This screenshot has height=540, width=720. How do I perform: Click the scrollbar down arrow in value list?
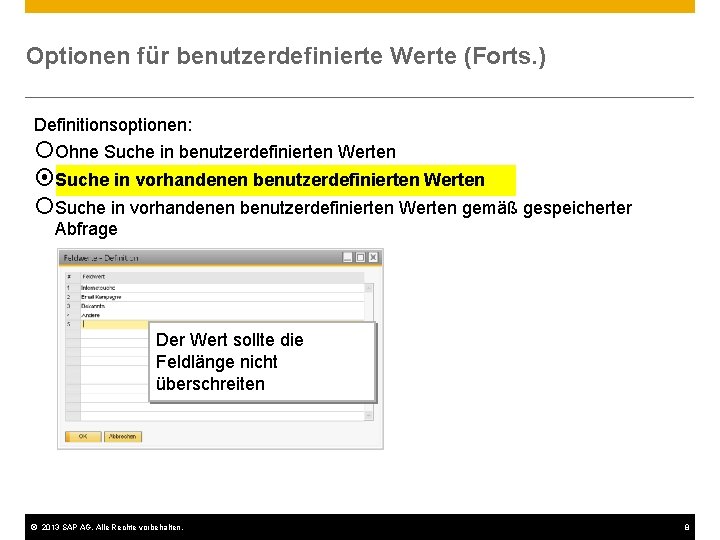(369, 416)
